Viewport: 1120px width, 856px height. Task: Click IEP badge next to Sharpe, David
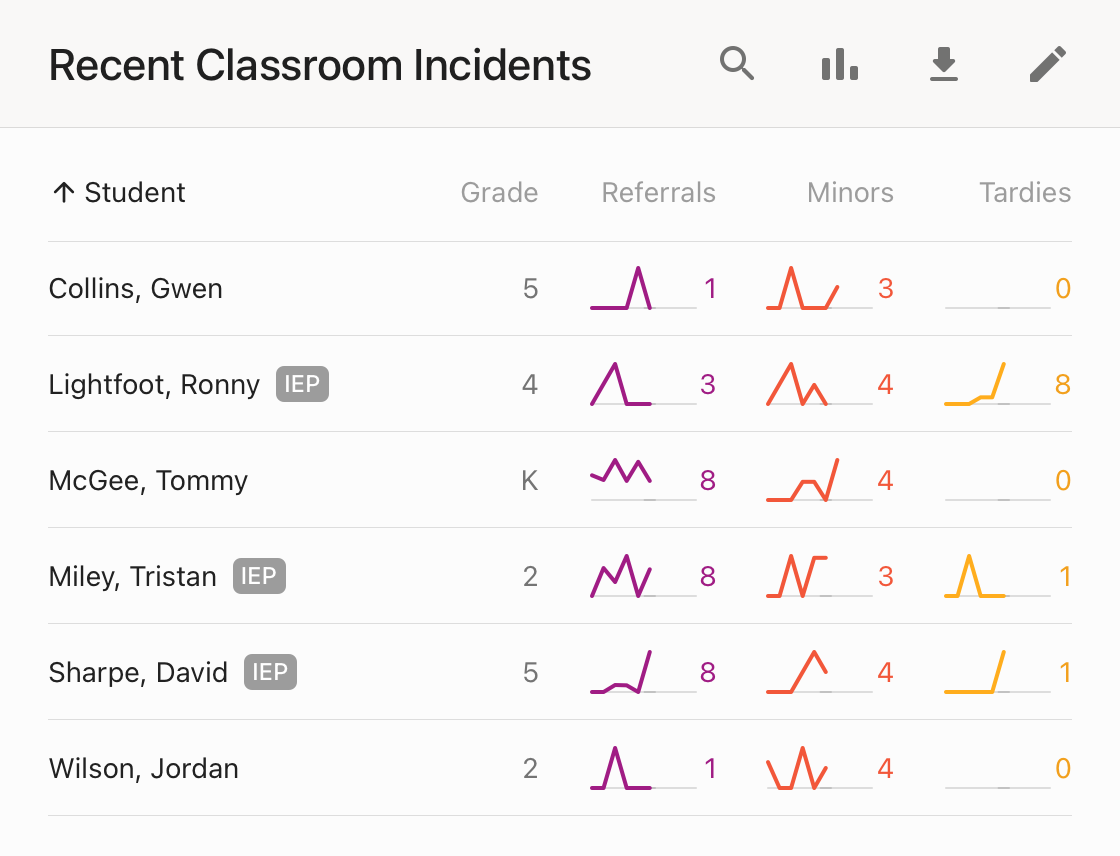pos(270,673)
